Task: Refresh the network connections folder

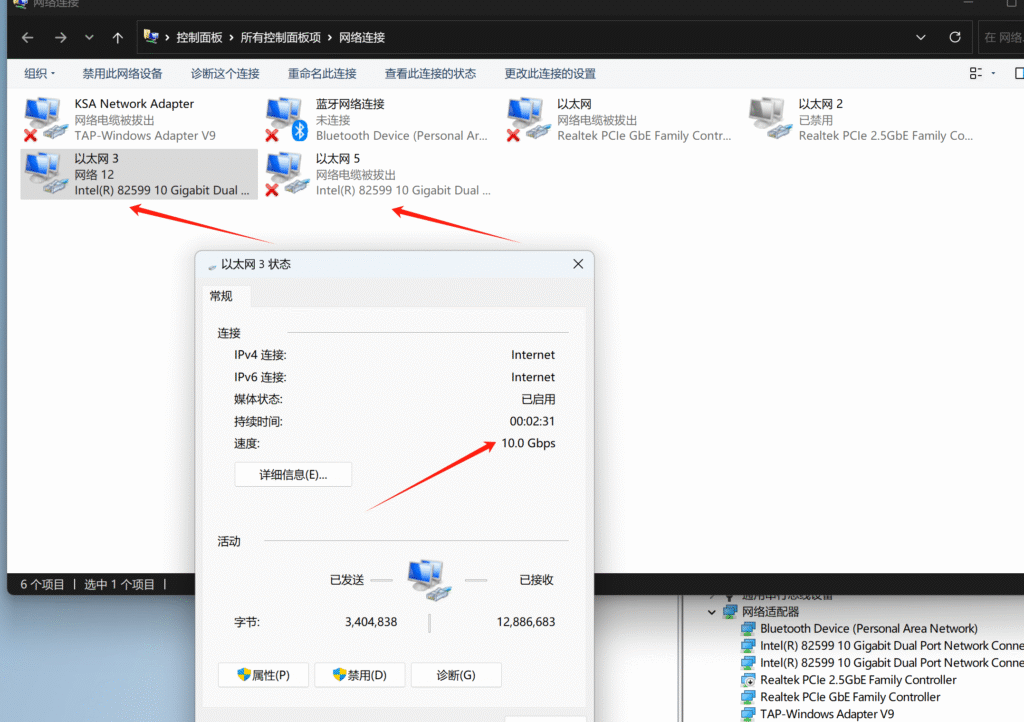Action: tap(955, 38)
